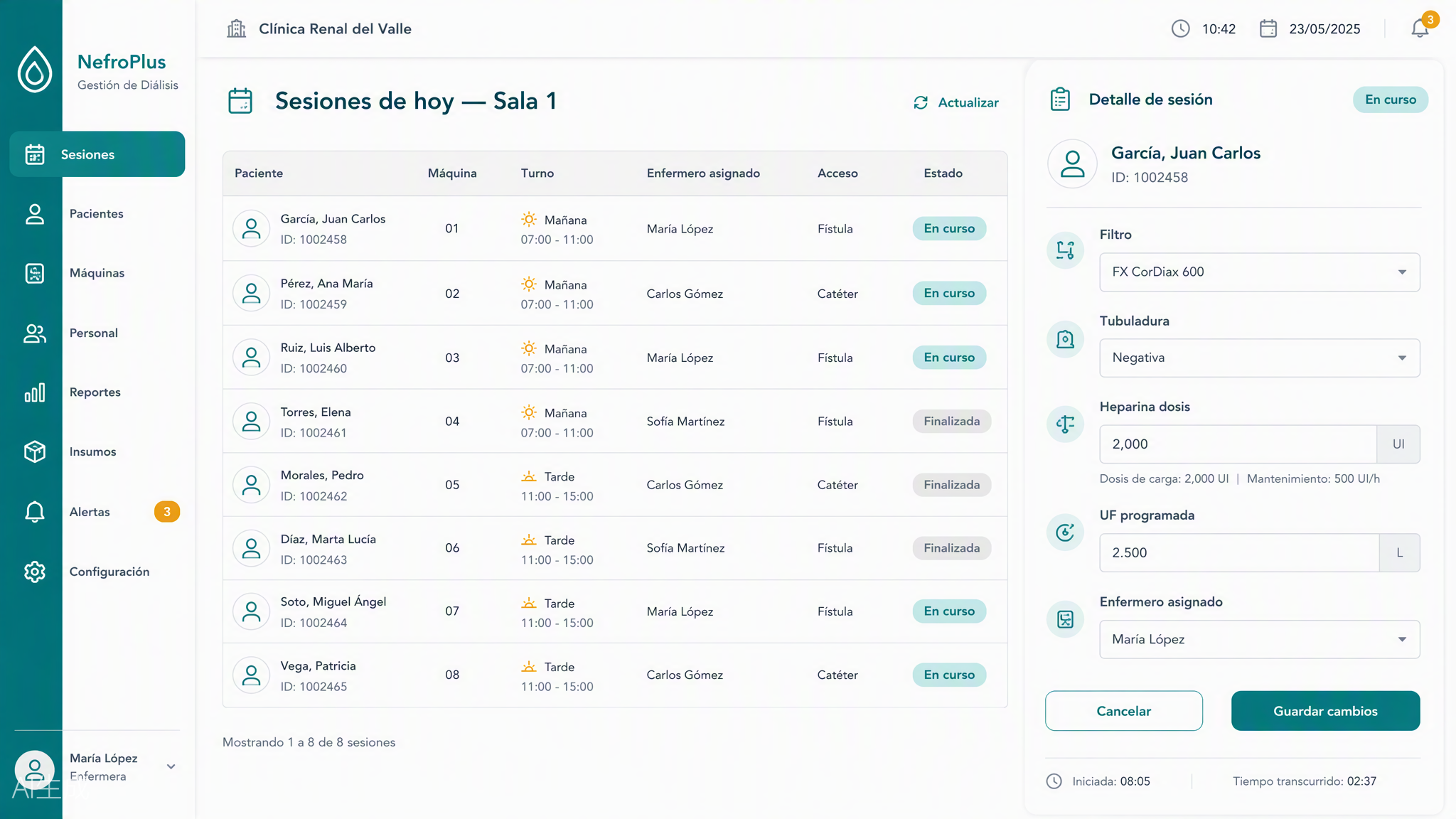Open the Enfermero asignado María López dropdown
The image size is (1456, 819).
click(1259, 639)
